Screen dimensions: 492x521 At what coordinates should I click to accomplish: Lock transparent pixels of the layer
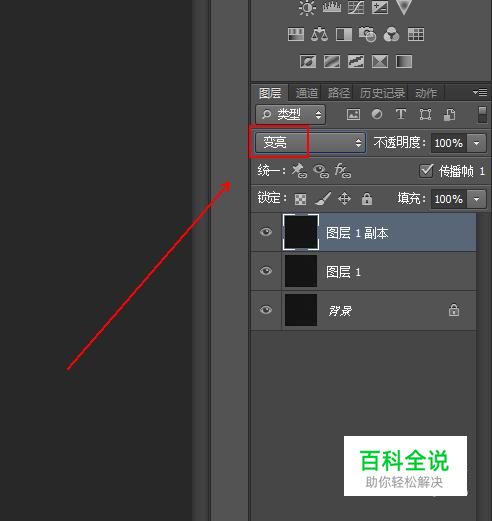300,199
